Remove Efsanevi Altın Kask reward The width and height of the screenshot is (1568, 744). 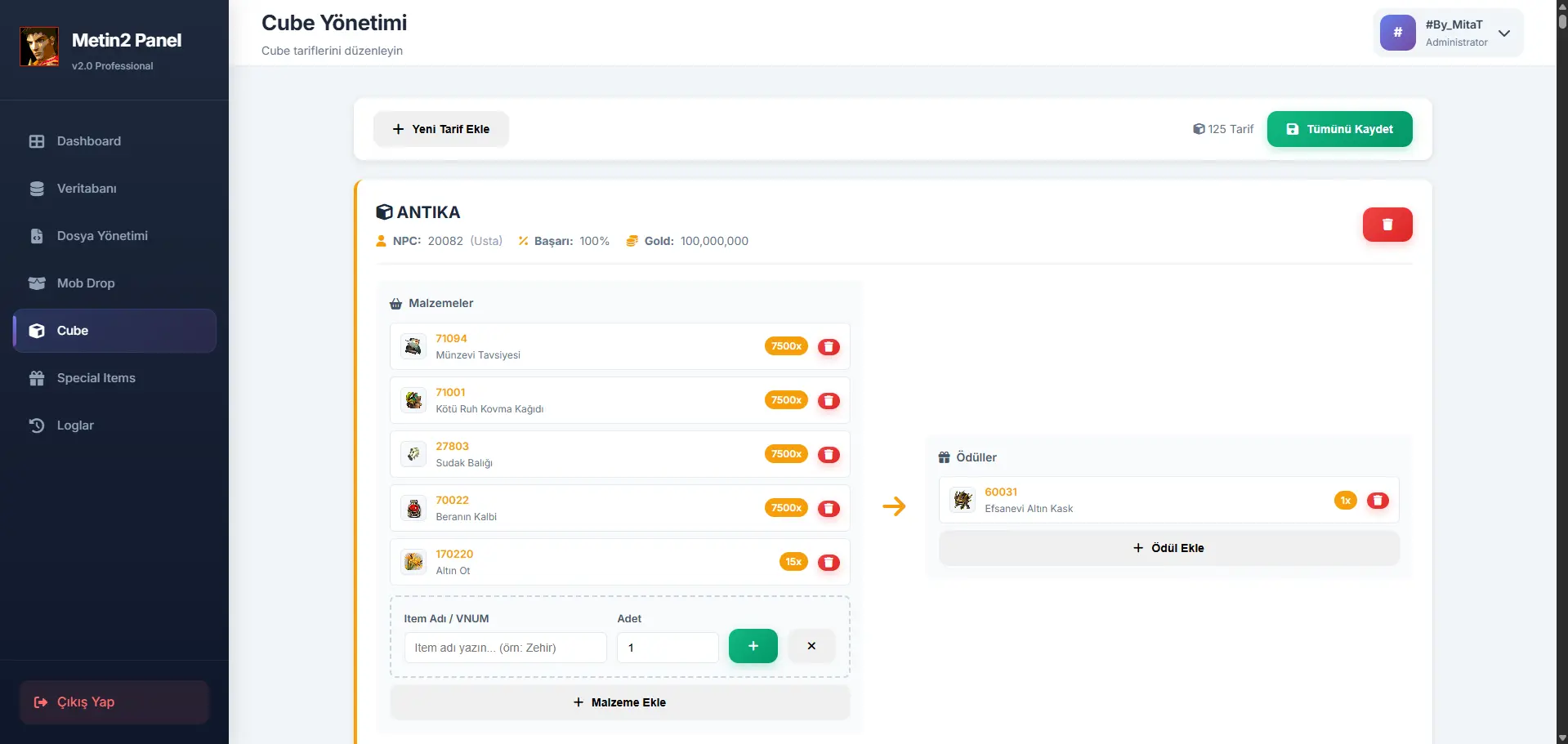pos(1378,501)
